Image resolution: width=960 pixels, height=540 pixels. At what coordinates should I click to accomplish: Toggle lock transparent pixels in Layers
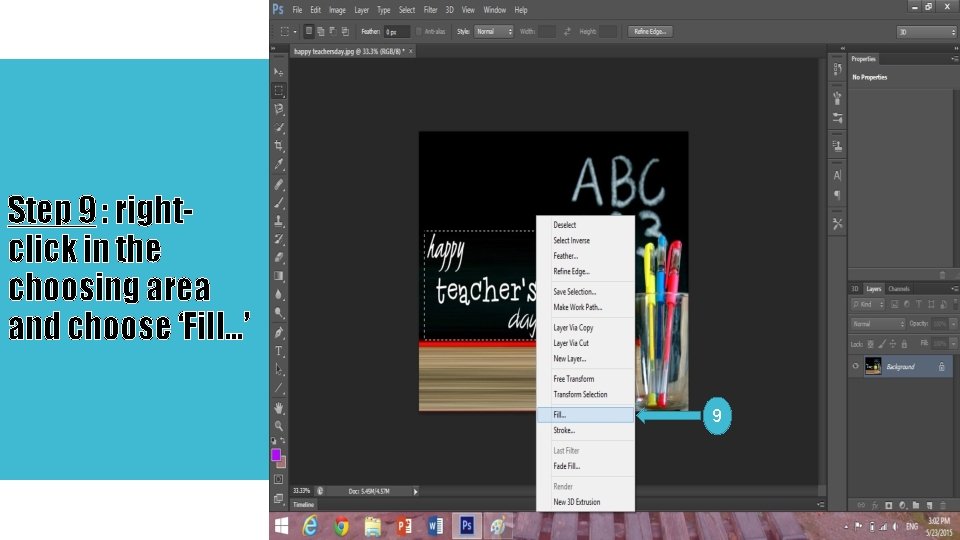(870, 344)
